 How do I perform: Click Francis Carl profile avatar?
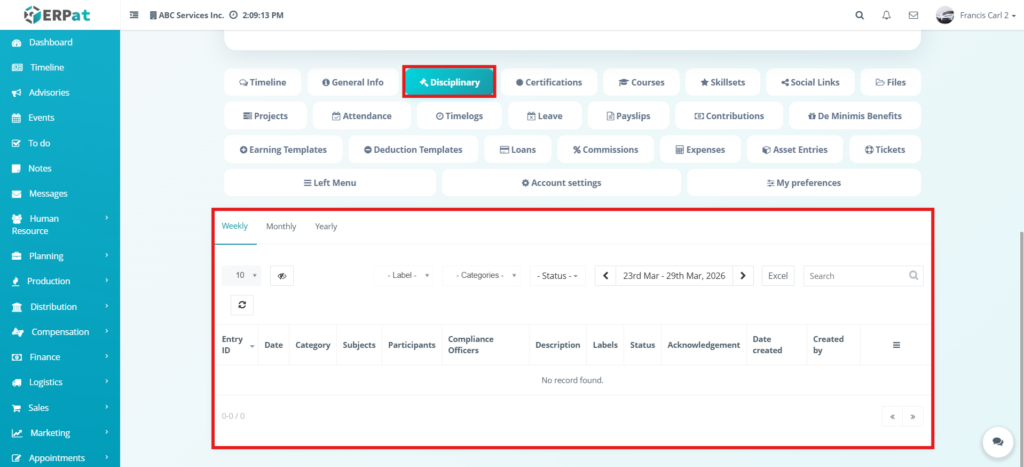[944, 15]
